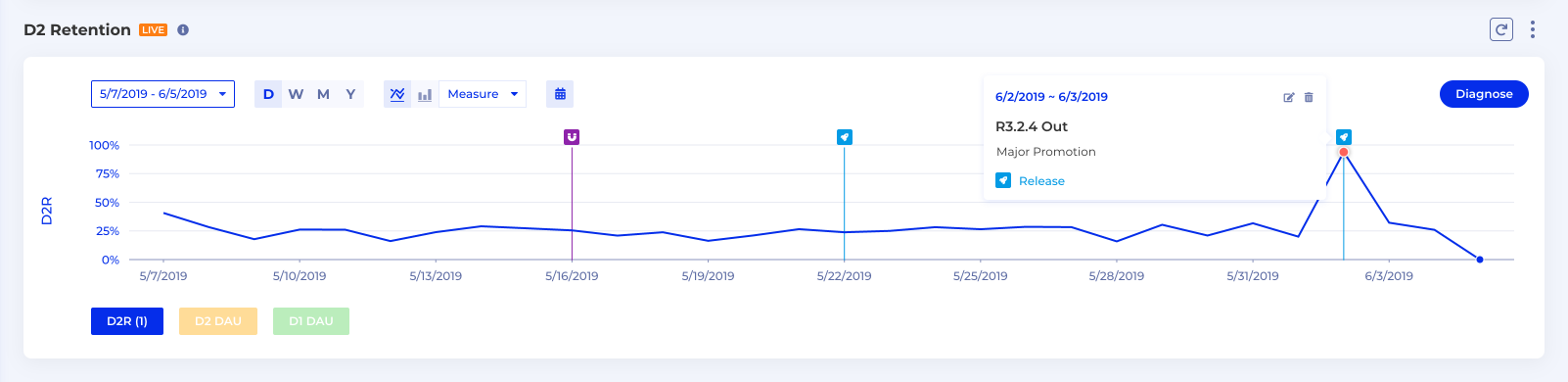Toggle the D2R (1) series
The width and height of the screenshot is (1568, 382).
(127, 321)
